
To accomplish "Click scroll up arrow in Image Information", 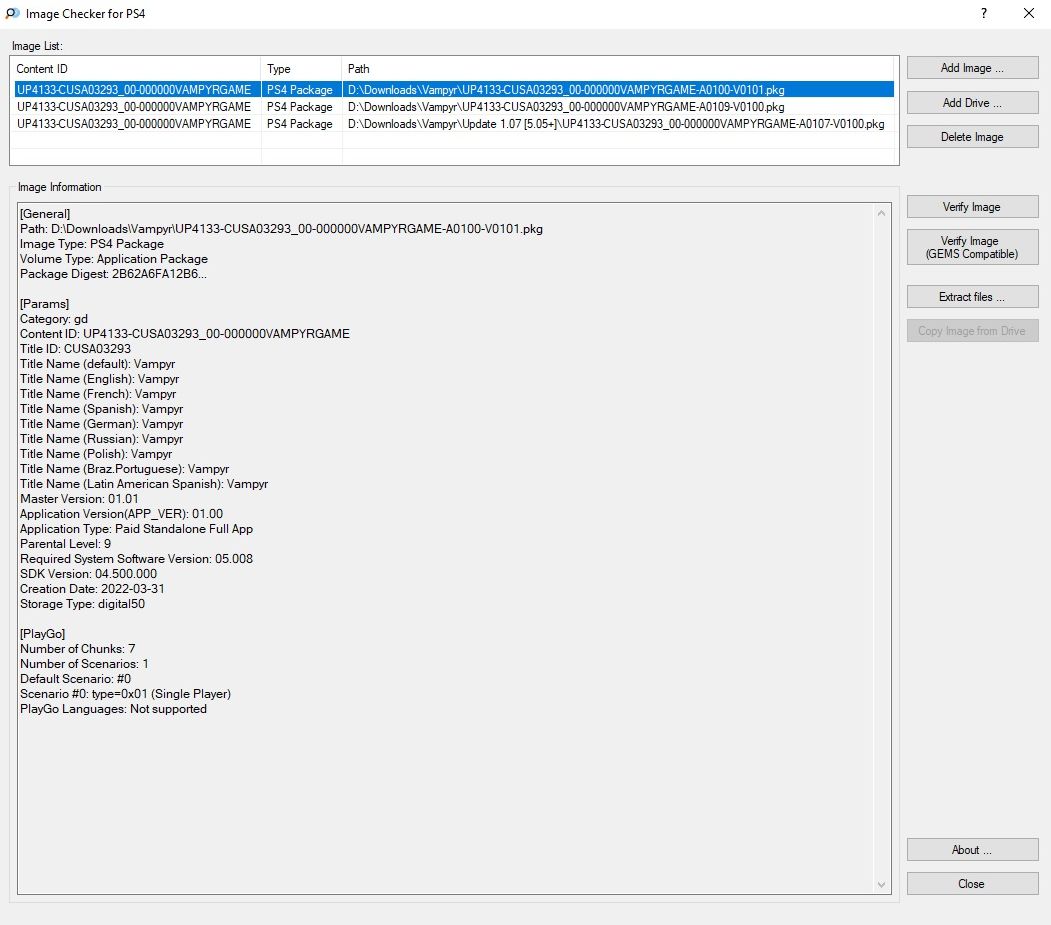I will [881, 213].
